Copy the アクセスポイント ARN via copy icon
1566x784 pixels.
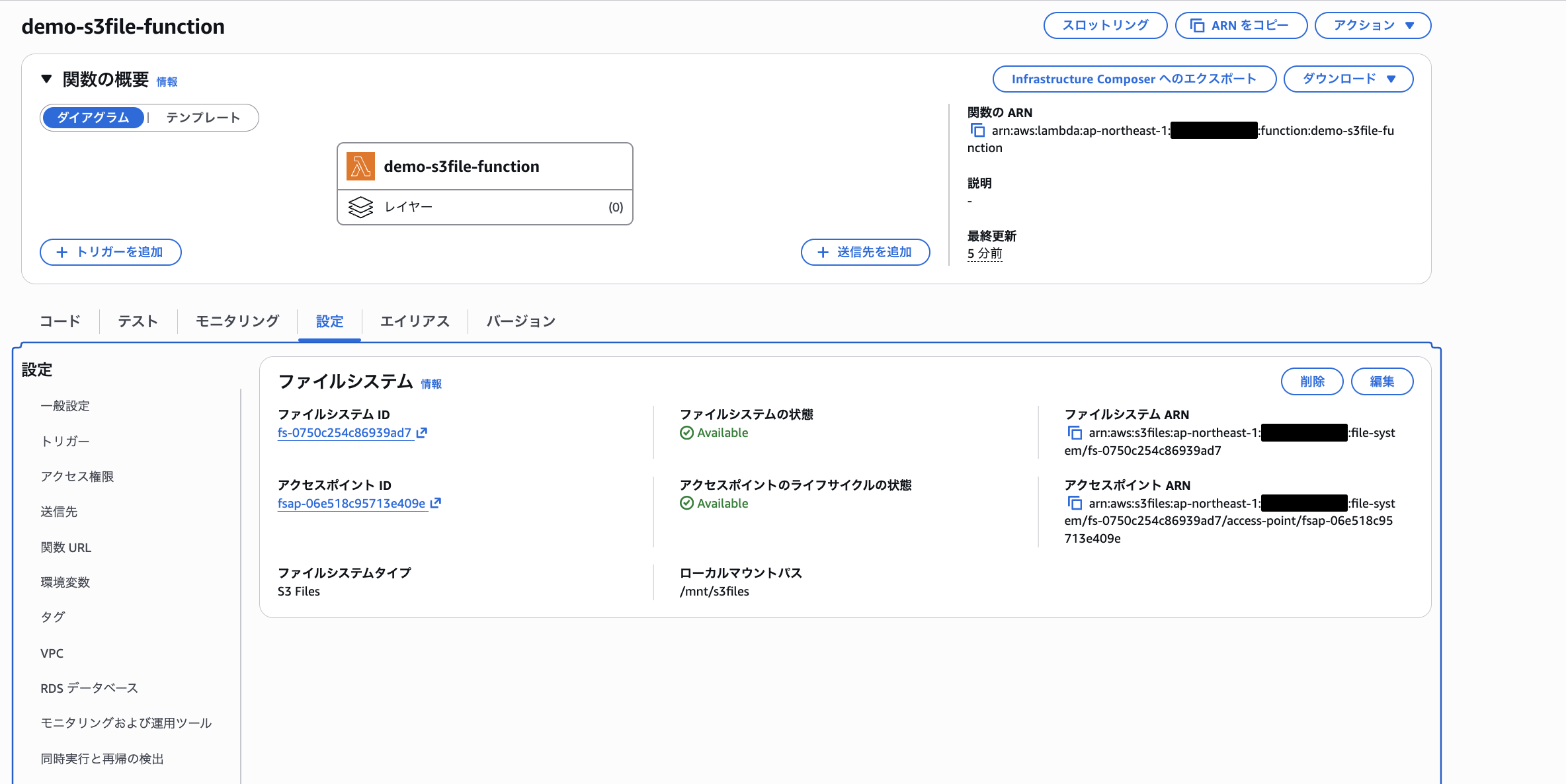point(1075,503)
